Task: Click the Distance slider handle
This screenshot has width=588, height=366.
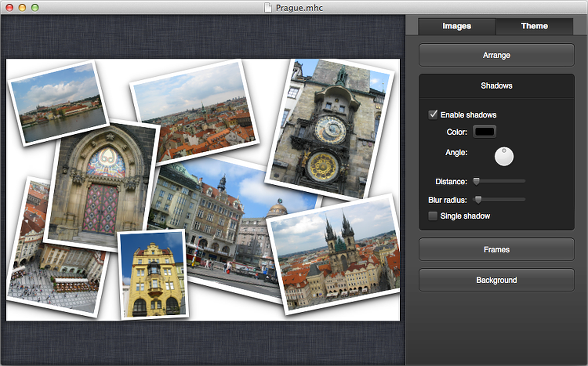Action: point(476,182)
